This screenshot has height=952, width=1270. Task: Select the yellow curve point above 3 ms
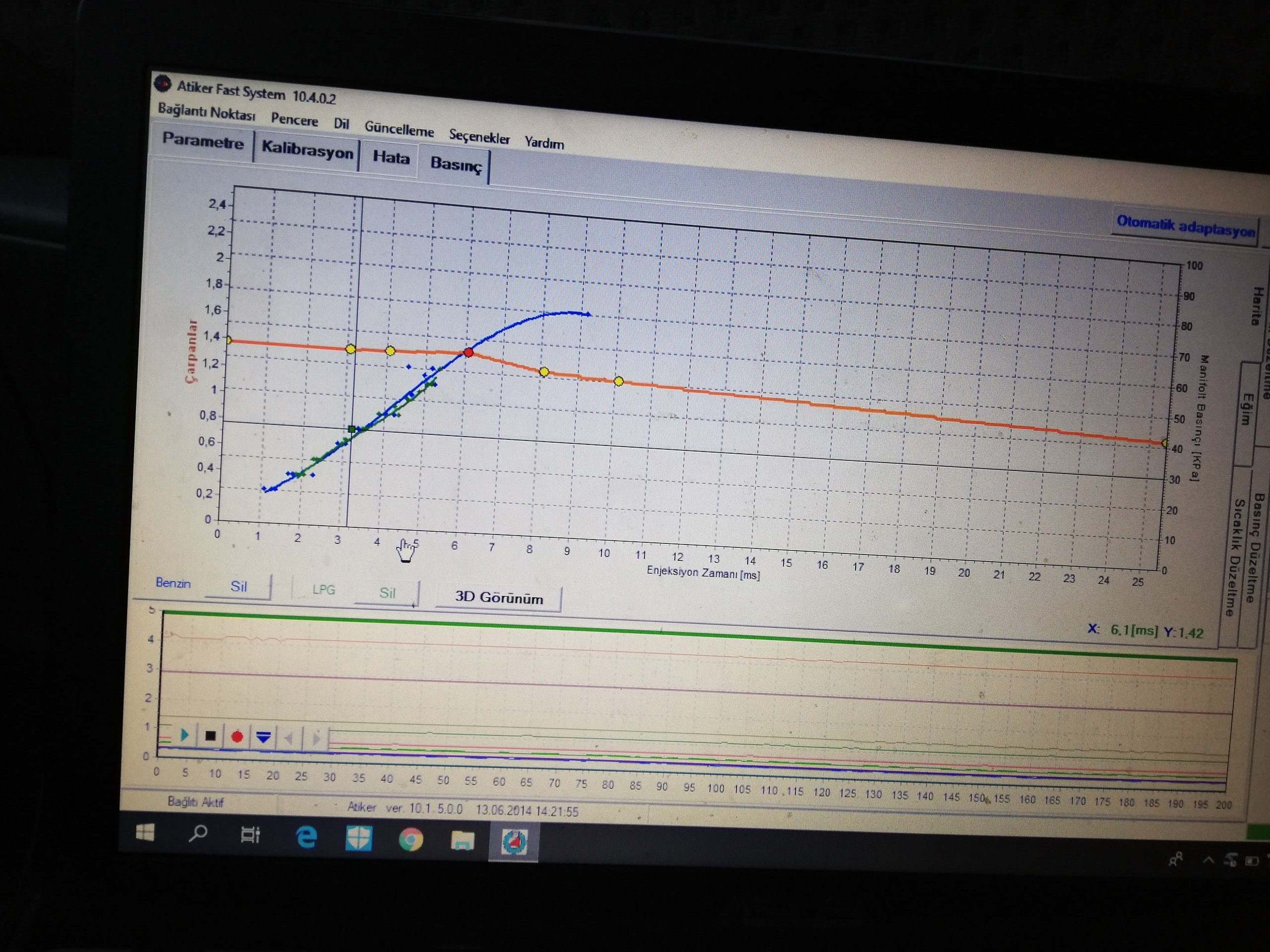(350, 349)
